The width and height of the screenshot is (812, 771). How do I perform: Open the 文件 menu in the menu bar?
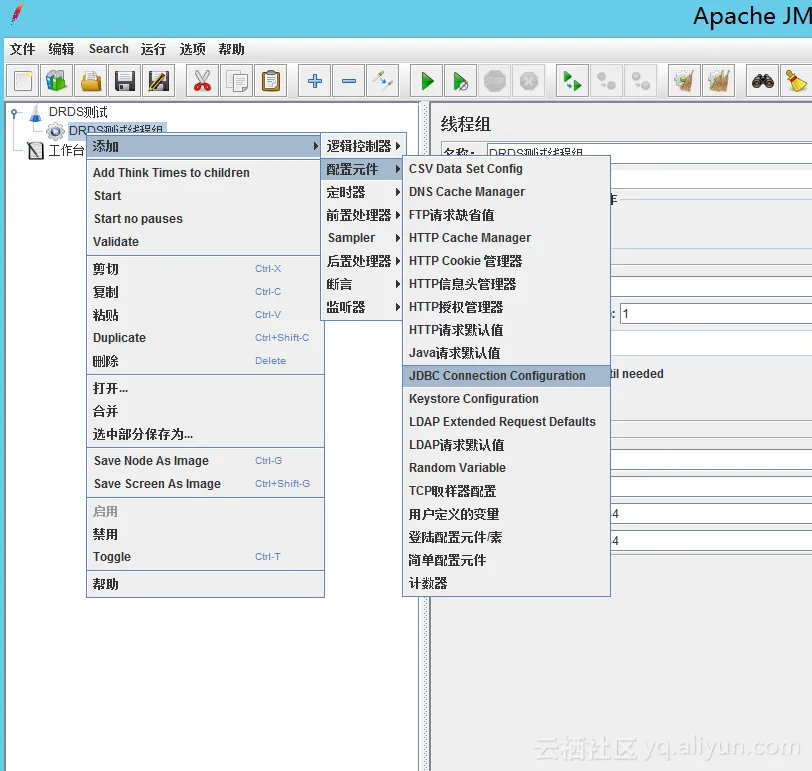tap(23, 49)
